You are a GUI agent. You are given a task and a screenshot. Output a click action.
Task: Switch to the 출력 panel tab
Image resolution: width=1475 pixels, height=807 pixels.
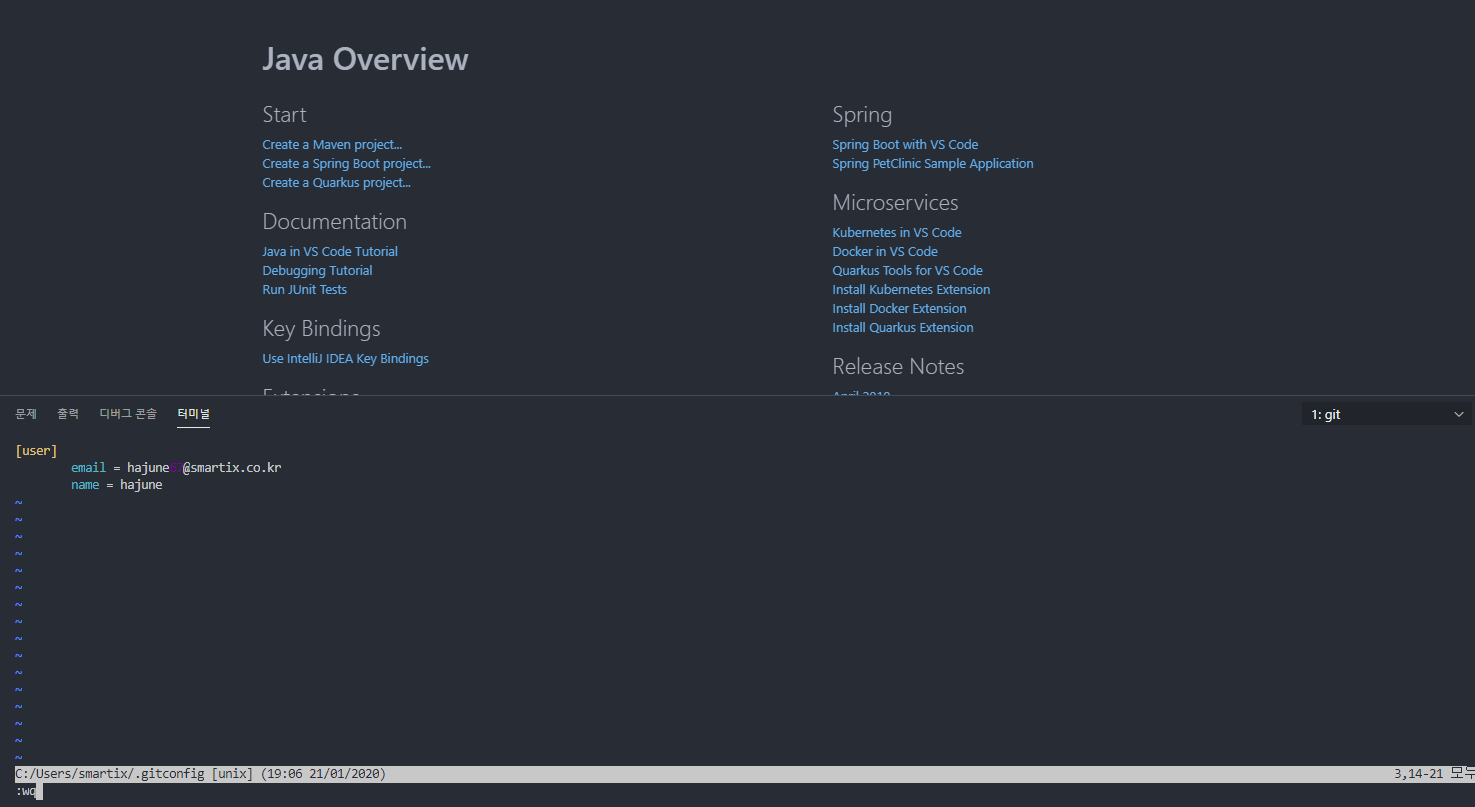[x=68, y=414]
